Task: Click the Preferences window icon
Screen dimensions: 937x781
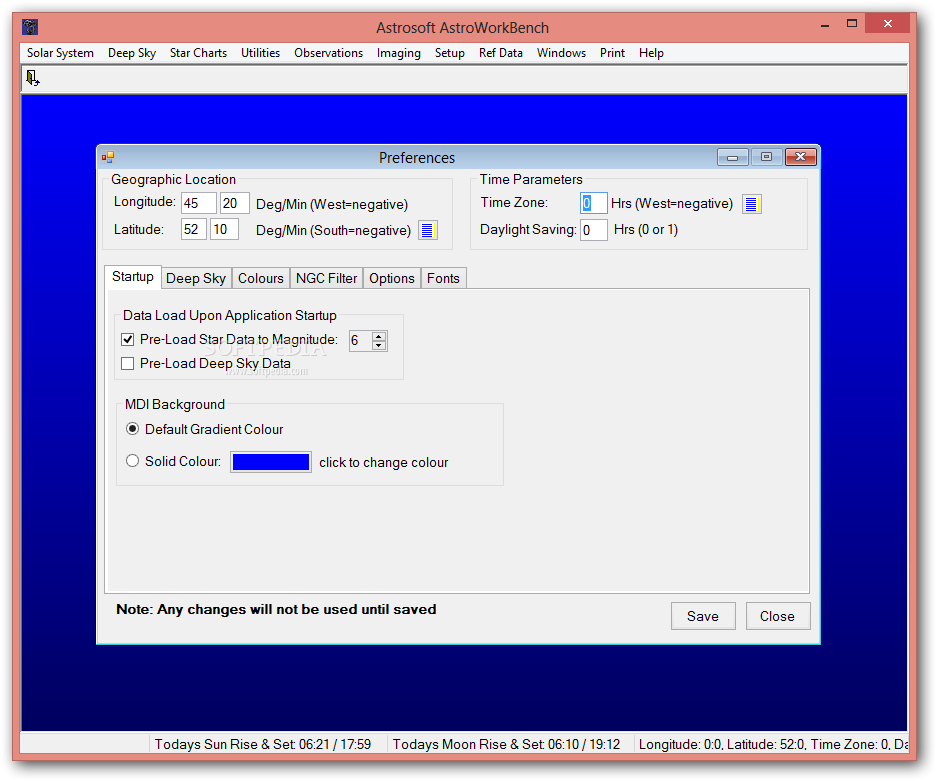Action: pyautogui.click(x=108, y=157)
